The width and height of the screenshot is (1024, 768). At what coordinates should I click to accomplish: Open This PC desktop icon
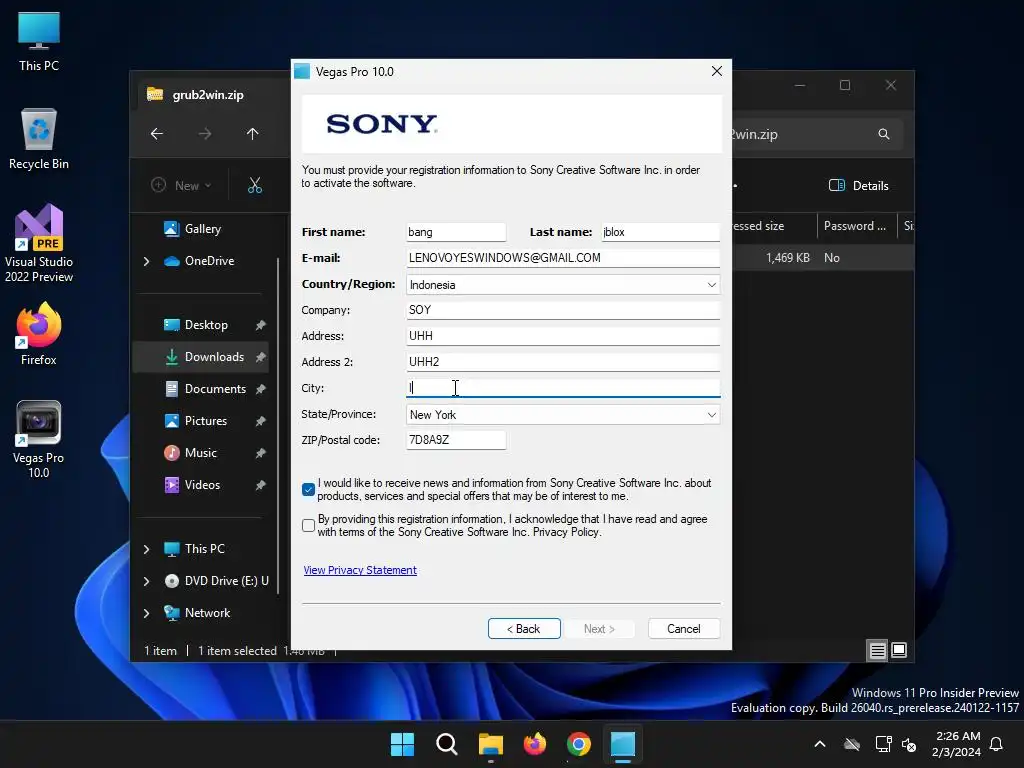click(x=39, y=42)
